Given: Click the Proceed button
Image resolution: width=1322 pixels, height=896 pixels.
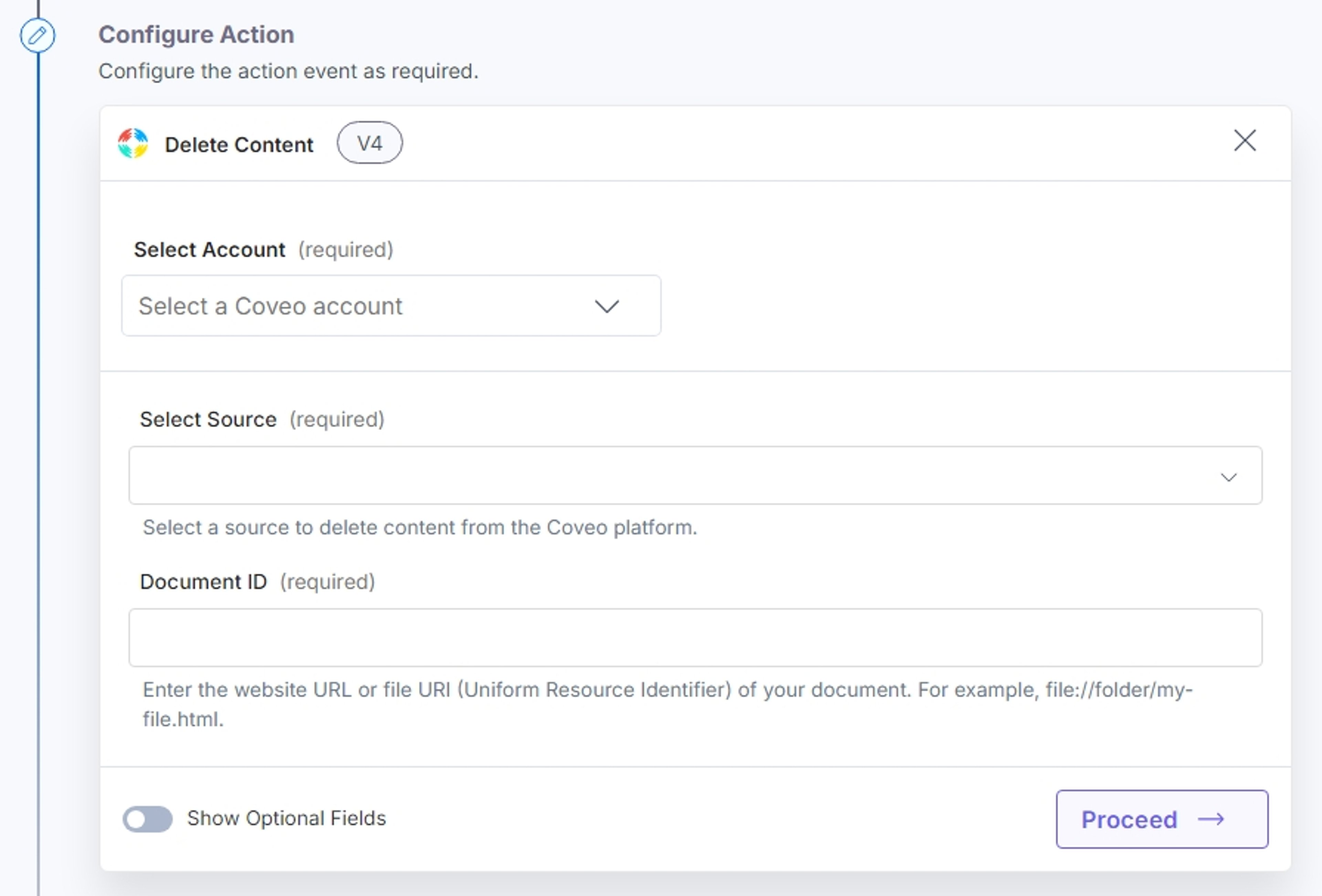Looking at the screenshot, I should click(x=1162, y=819).
